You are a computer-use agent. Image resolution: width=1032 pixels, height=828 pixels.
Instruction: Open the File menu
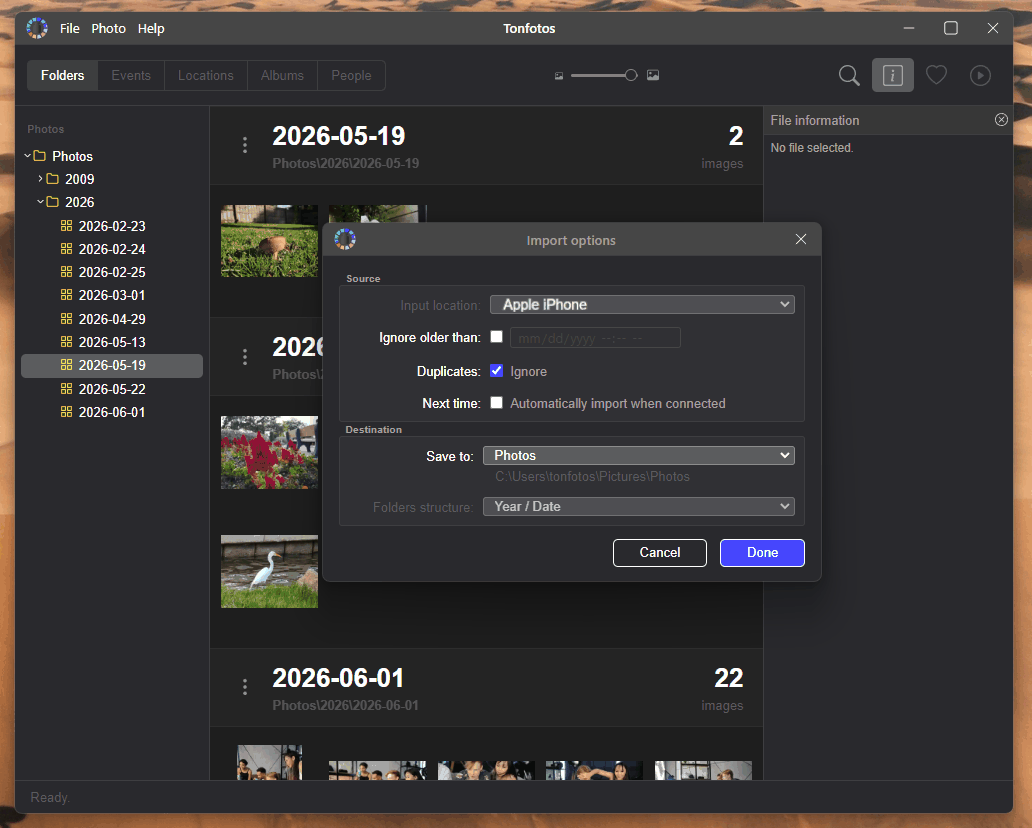(x=69, y=28)
